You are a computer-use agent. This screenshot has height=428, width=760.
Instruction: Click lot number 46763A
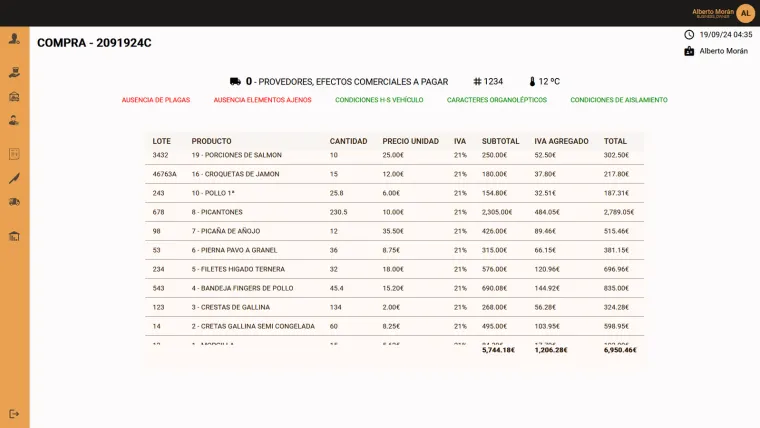coord(164,174)
